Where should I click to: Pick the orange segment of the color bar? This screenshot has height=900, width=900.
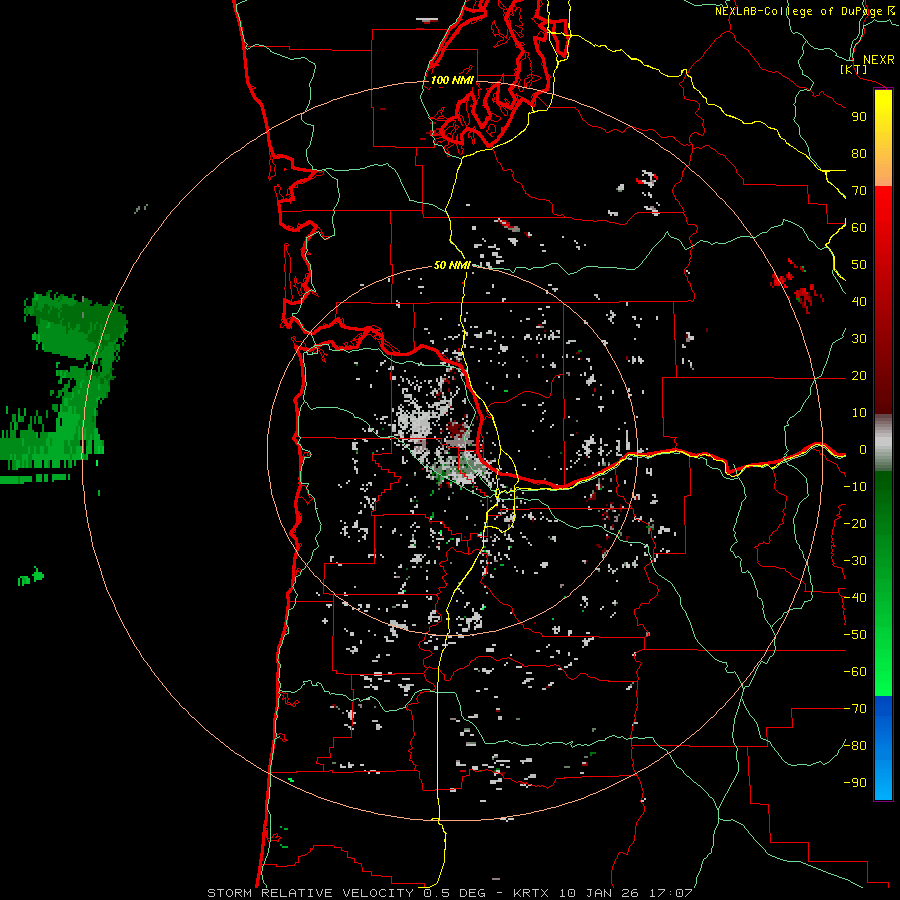pos(883,171)
